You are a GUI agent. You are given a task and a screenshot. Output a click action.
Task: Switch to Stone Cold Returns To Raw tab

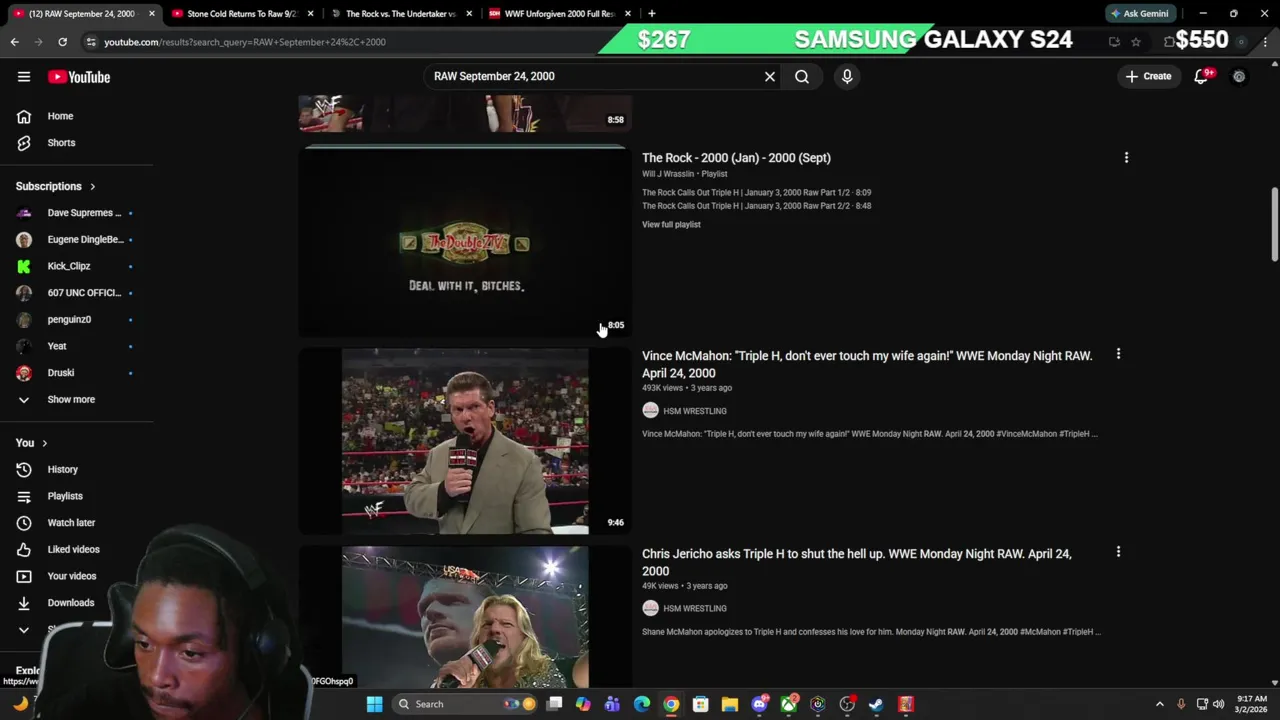coord(242,14)
